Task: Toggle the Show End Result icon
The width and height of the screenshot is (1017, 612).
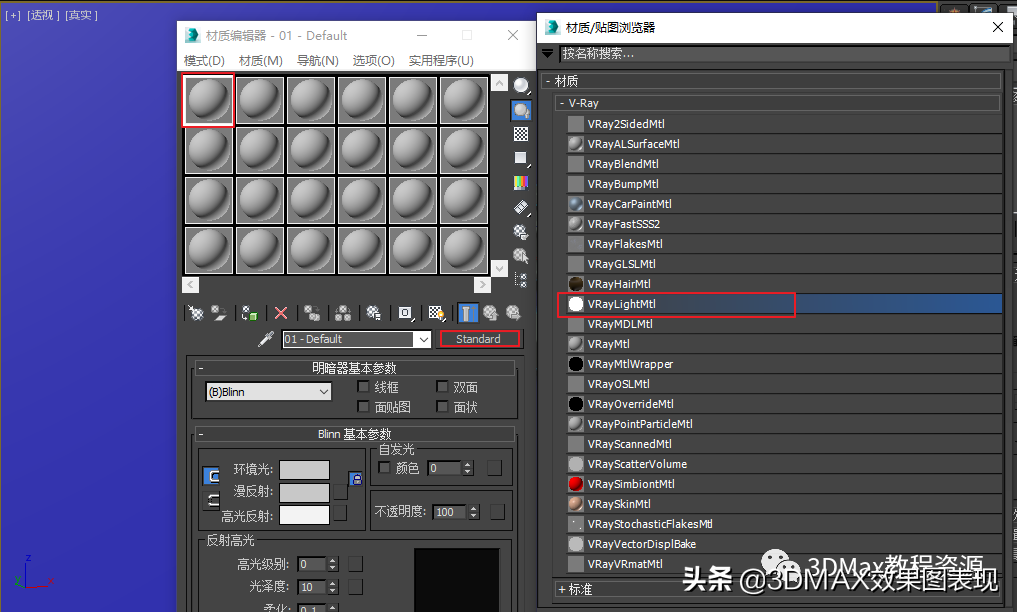Action: [x=468, y=314]
